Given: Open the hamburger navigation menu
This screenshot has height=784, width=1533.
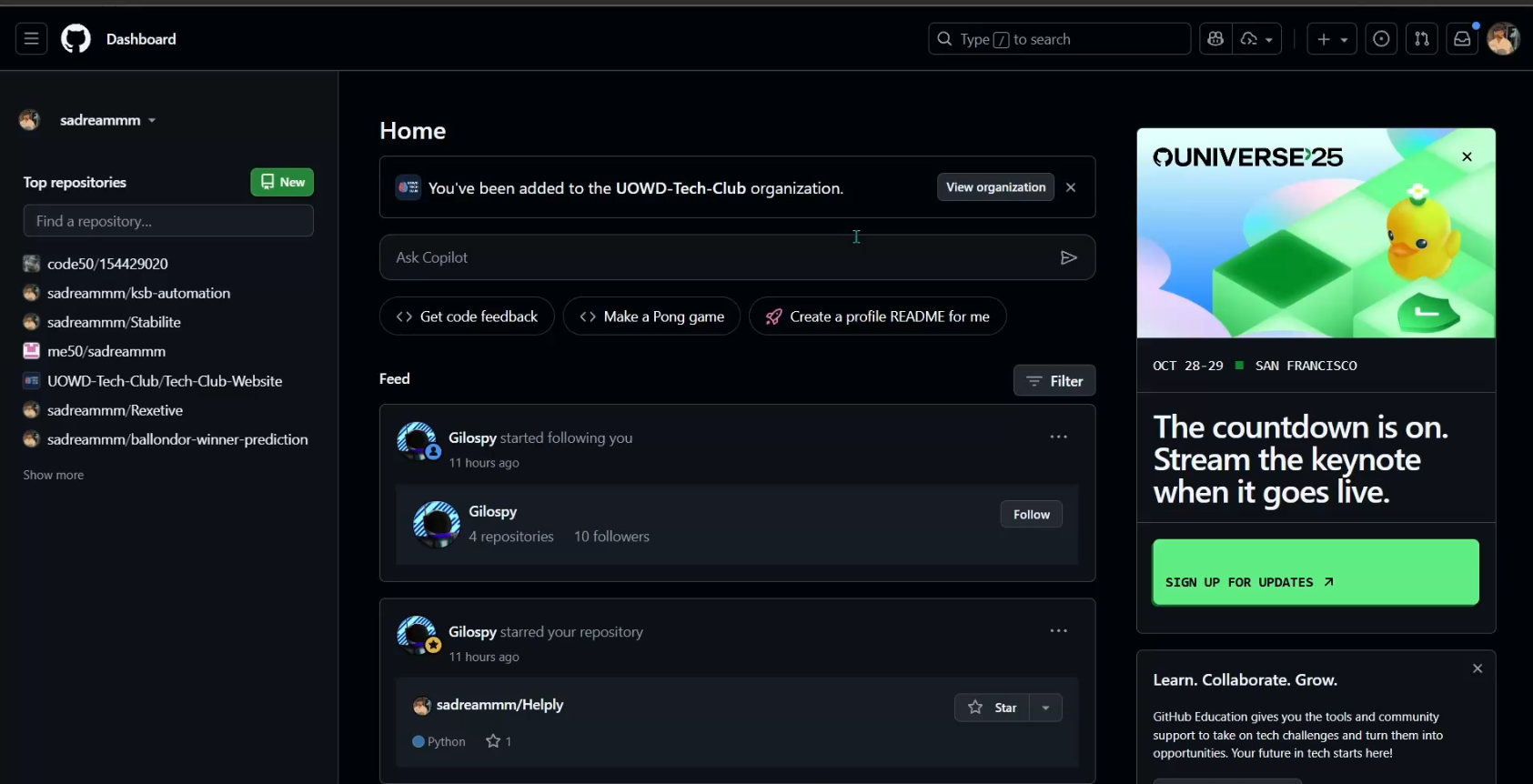Looking at the screenshot, I should (31, 39).
